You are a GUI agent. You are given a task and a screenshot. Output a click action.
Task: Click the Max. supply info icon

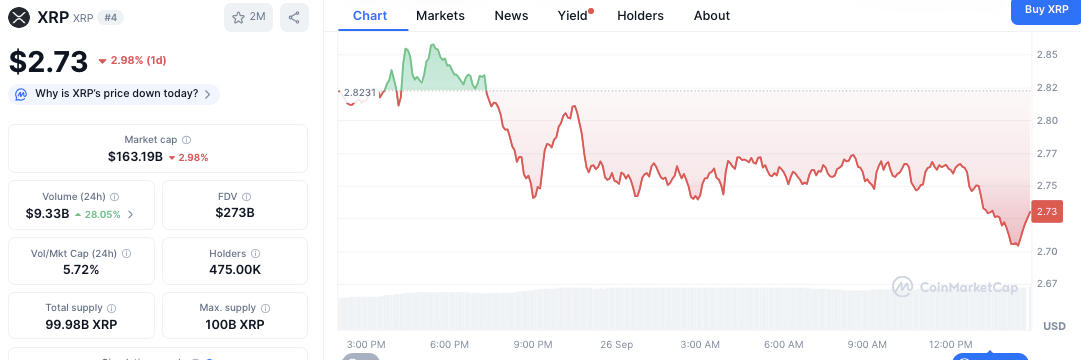point(265,308)
